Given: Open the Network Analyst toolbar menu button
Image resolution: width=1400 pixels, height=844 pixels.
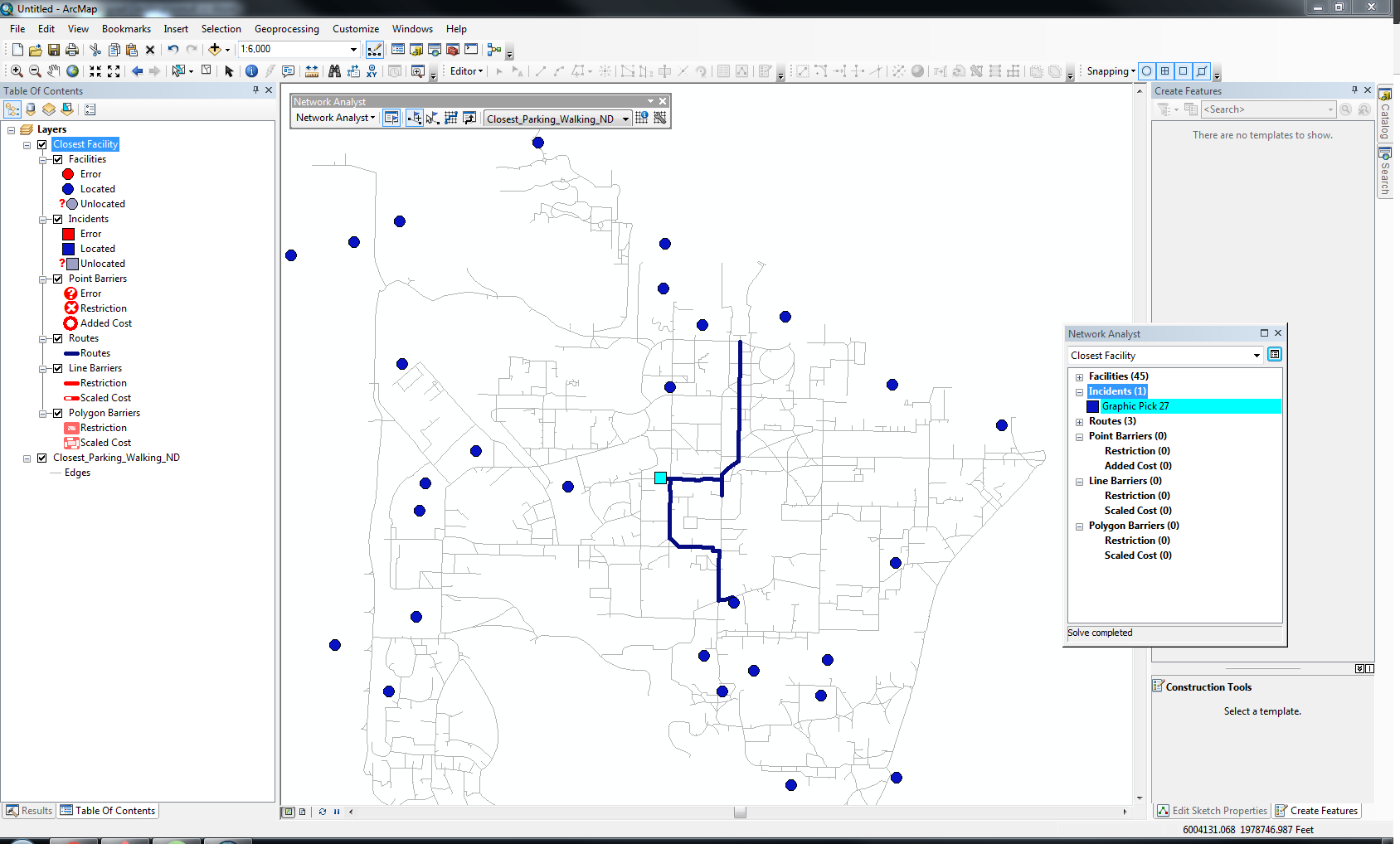Looking at the screenshot, I should [x=336, y=118].
